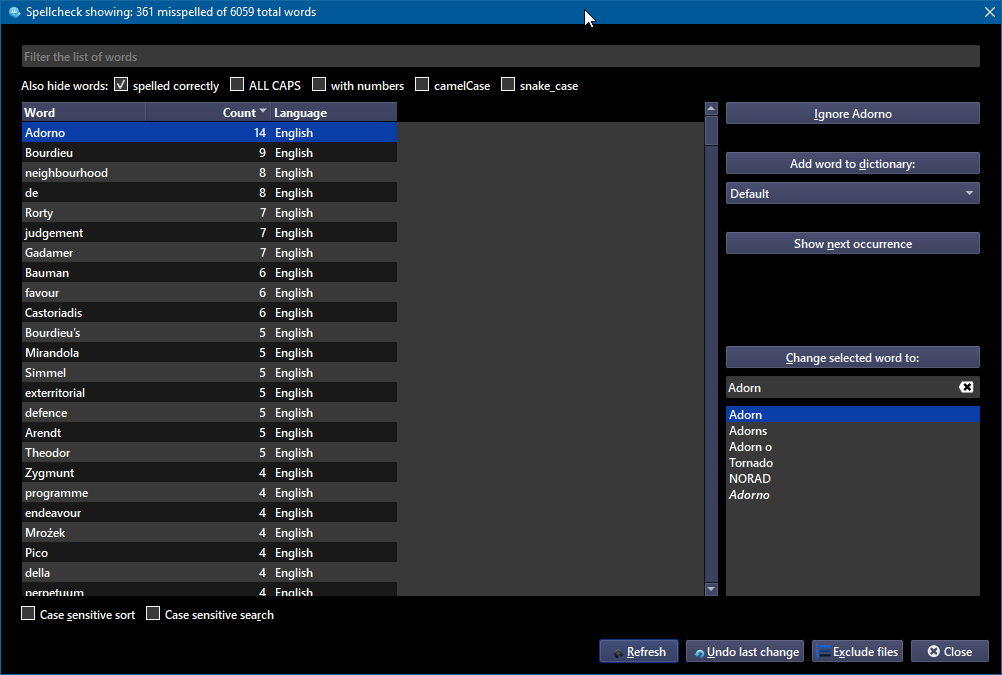This screenshot has width=1002, height=675.
Task: Select the word della
Action: pos(210,572)
